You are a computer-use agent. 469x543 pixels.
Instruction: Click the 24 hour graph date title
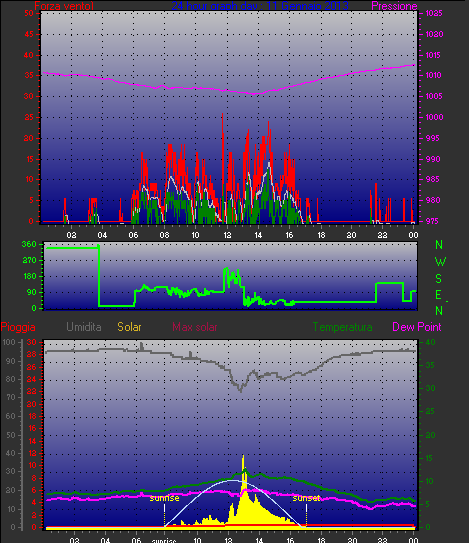(260, 6)
